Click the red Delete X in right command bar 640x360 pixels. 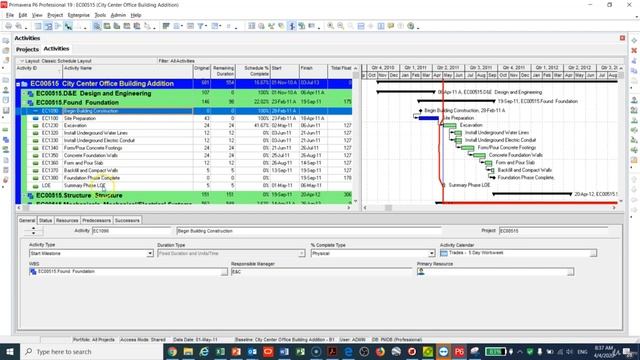click(634, 51)
